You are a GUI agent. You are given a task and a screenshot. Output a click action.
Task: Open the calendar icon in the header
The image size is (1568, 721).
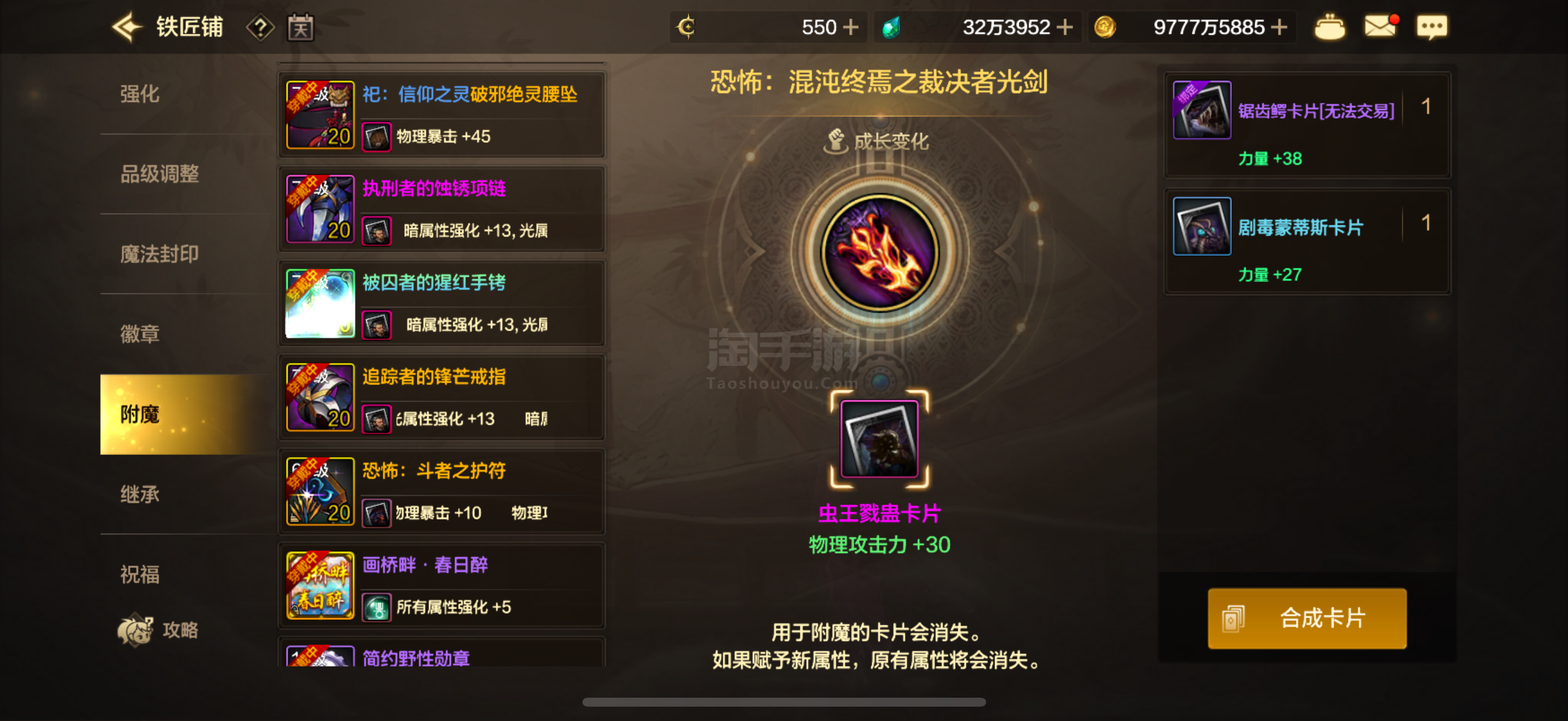[x=301, y=28]
